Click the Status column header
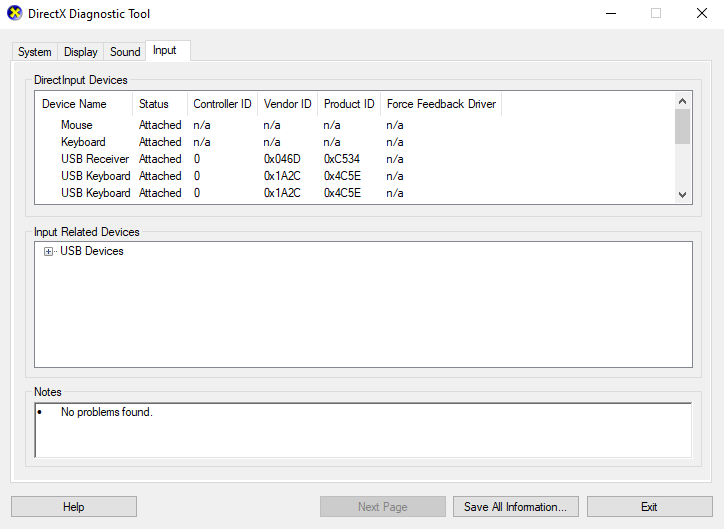 click(154, 104)
